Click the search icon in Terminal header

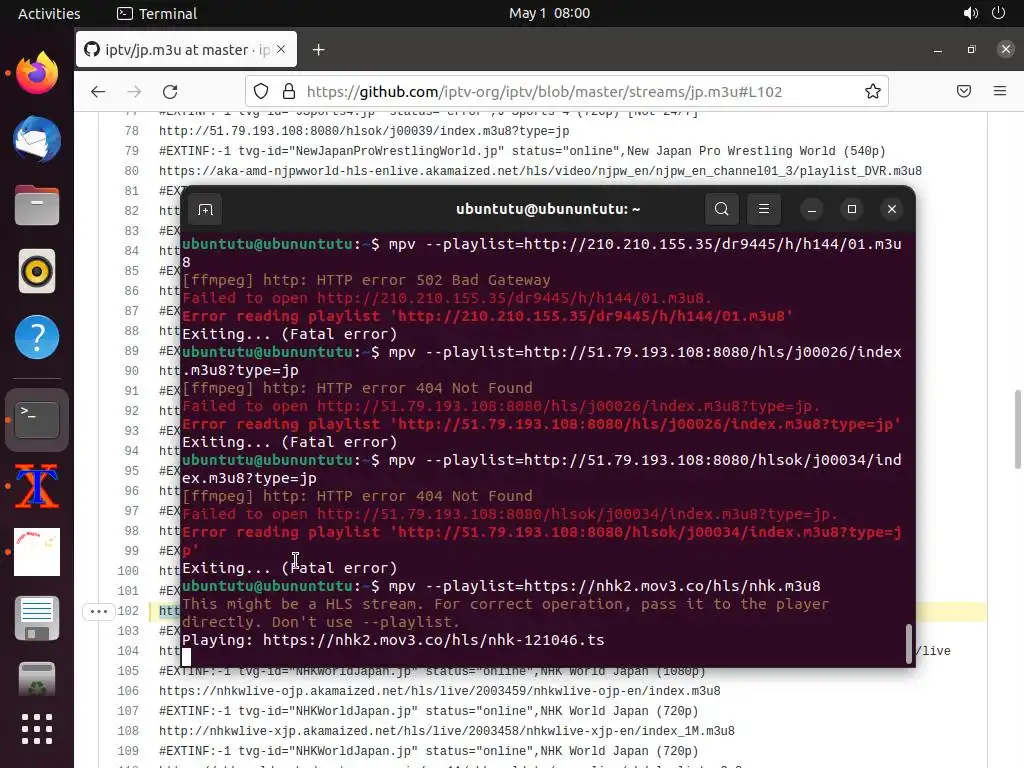pyautogui.click(x=722, y=209)
